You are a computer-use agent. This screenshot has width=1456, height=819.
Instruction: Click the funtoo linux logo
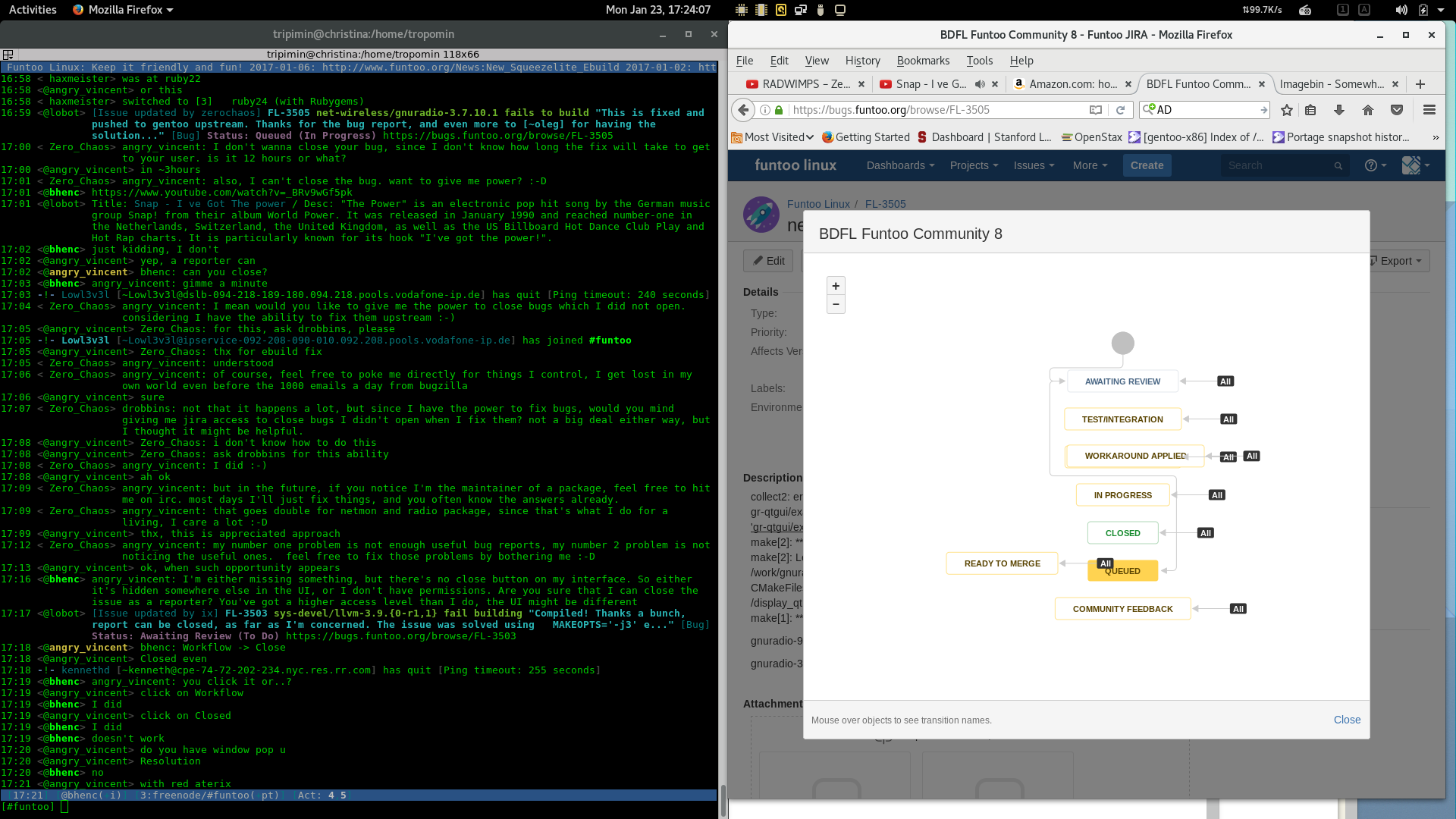point(795,165)
